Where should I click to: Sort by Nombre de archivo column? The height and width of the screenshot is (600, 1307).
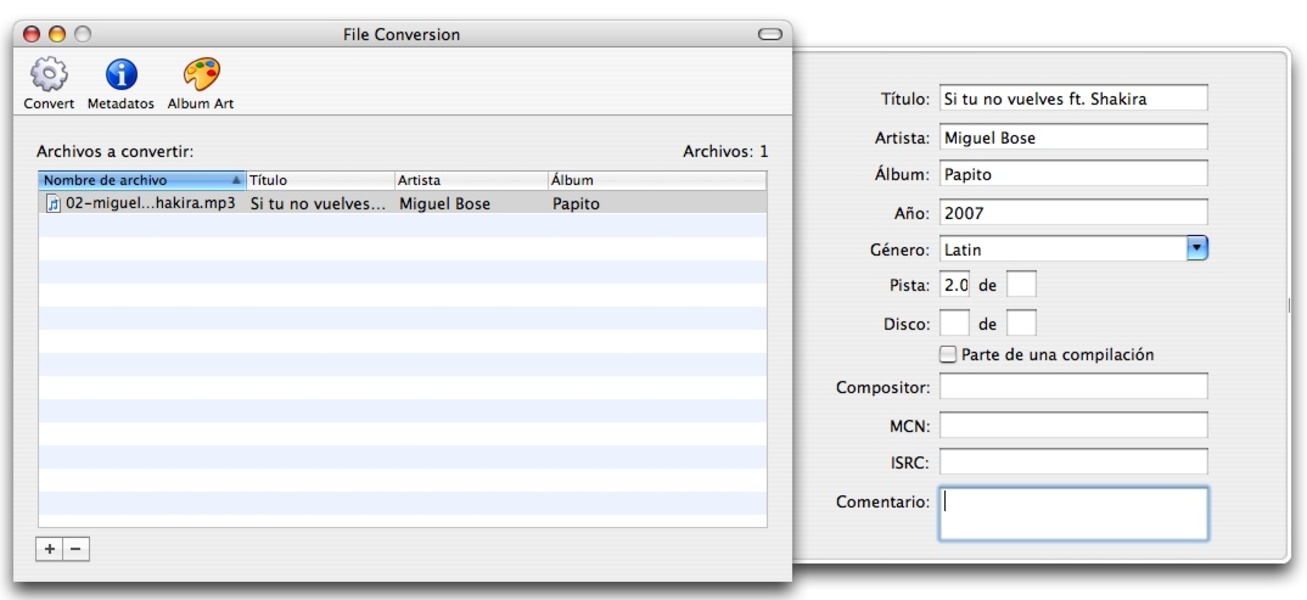point(140,181)
